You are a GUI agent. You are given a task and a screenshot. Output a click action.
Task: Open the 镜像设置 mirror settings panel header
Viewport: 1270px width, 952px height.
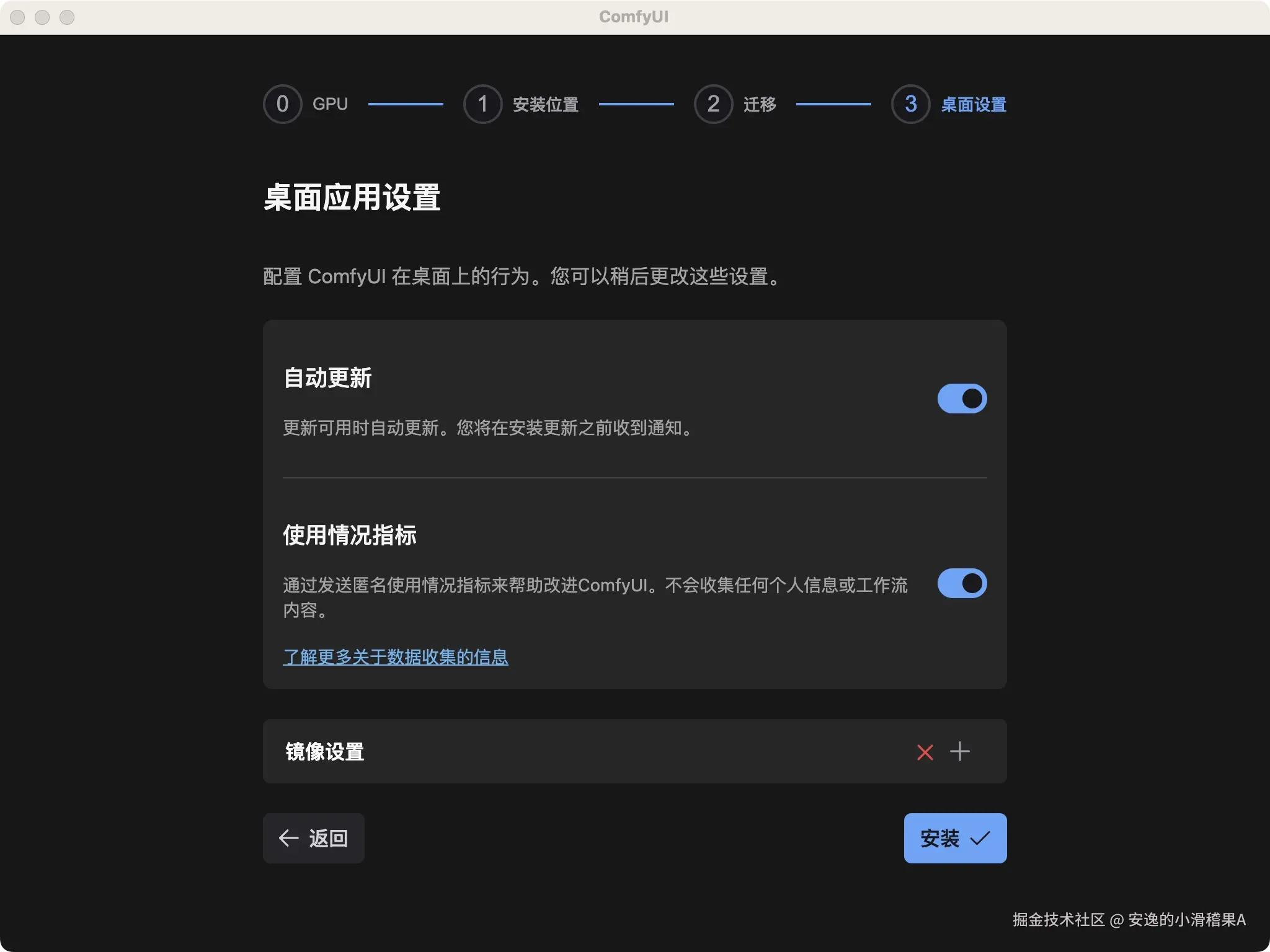coord(325,751)
